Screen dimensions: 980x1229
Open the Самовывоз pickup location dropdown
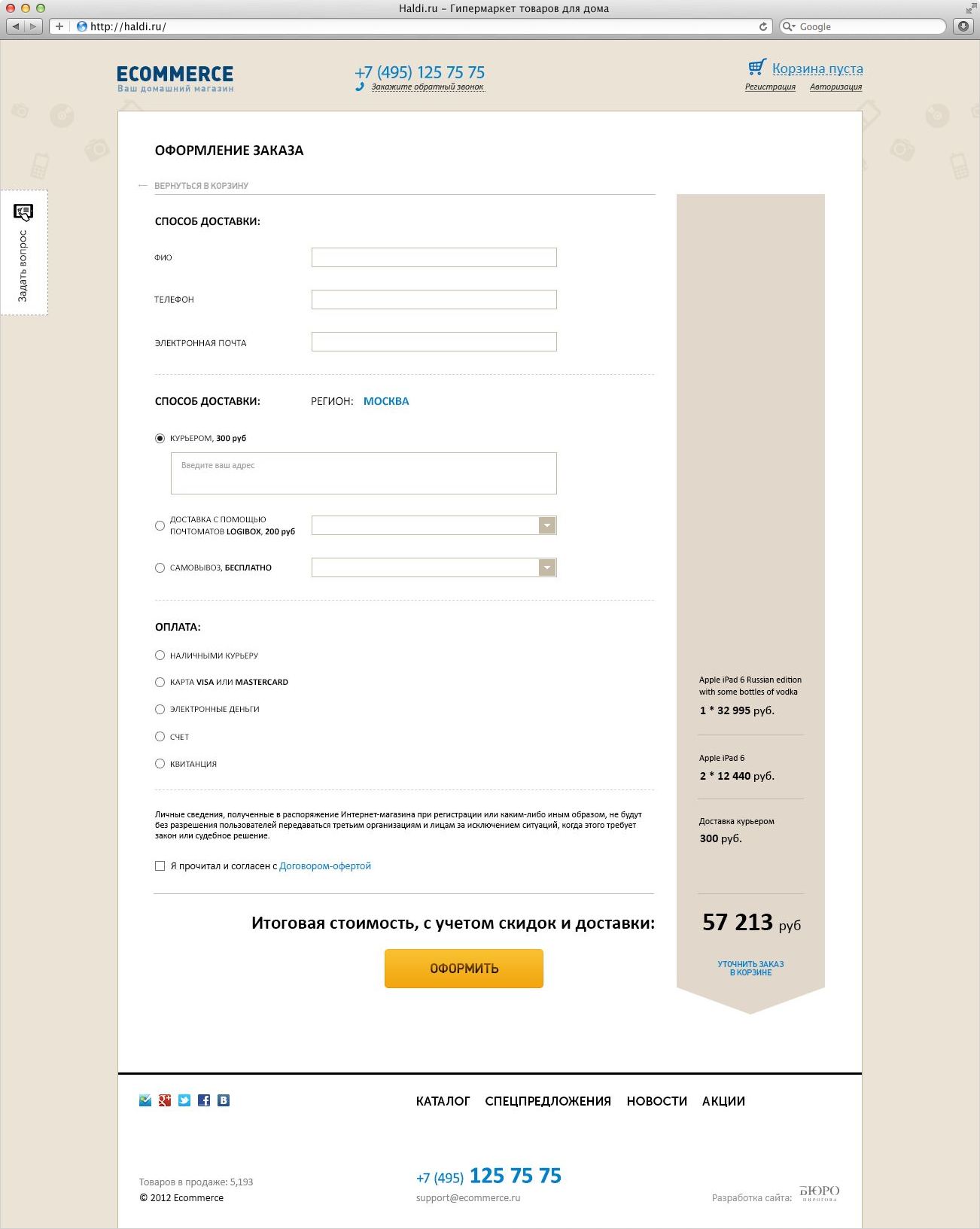coord(547,567)
